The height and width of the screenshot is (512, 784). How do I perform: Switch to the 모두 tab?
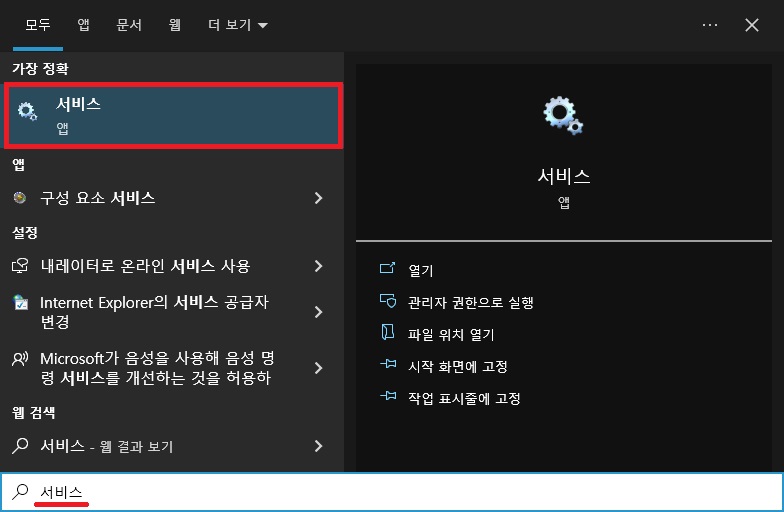(x=38, y=25)
